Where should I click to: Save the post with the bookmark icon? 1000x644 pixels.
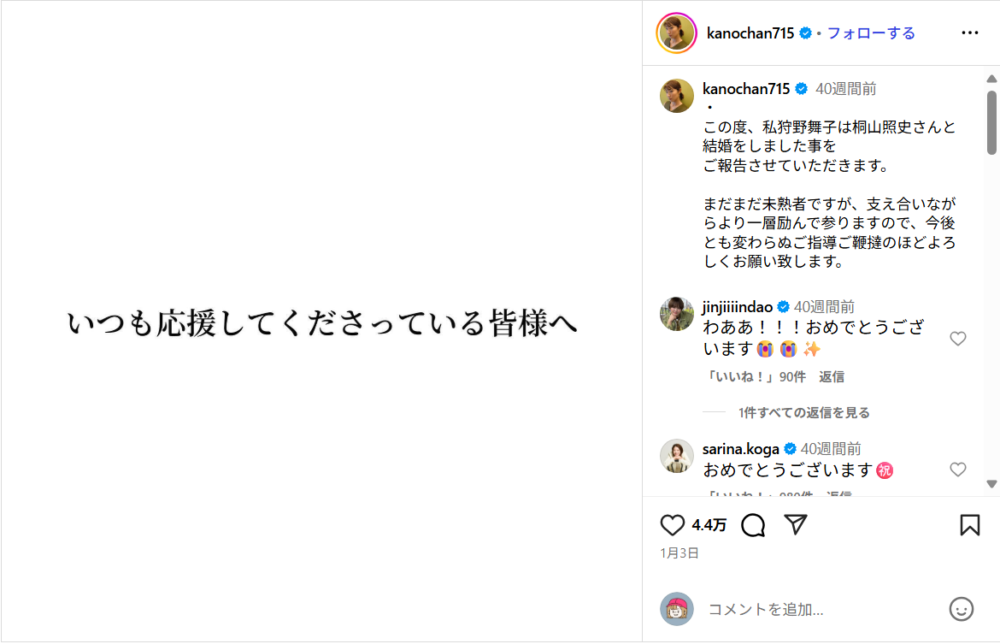point(969,525)
